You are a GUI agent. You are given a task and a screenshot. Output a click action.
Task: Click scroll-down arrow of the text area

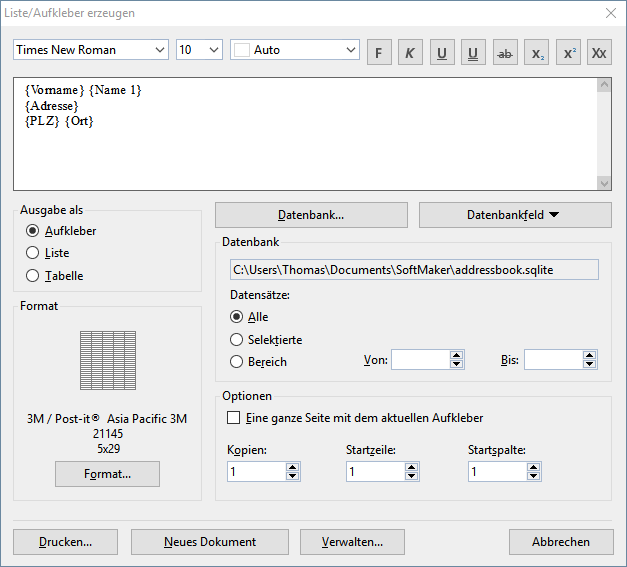(x=604, y=183)
